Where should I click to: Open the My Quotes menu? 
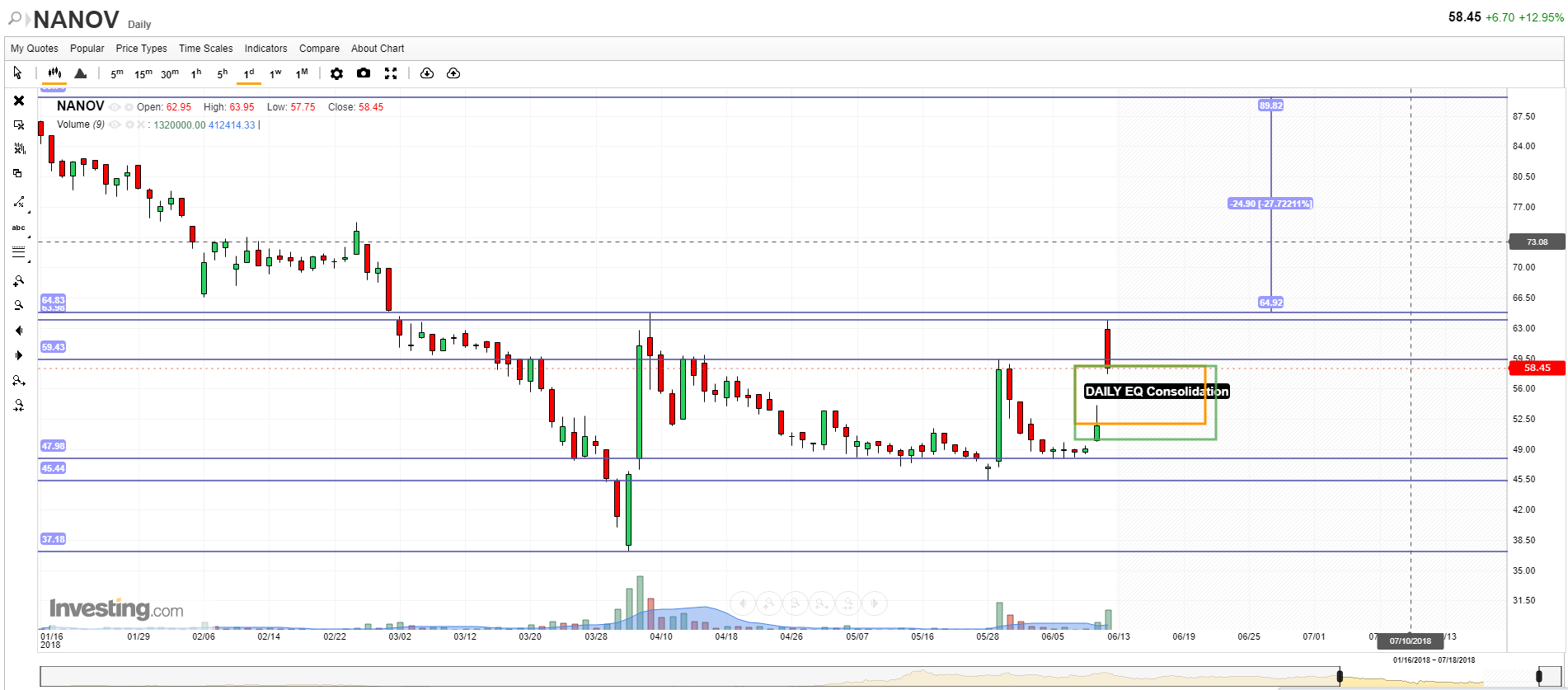pos(35,49)
